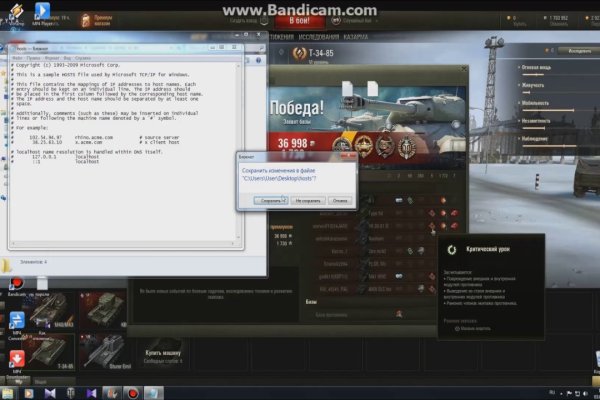Click the Bandicam record icon in taskbar

coord(133,393)
